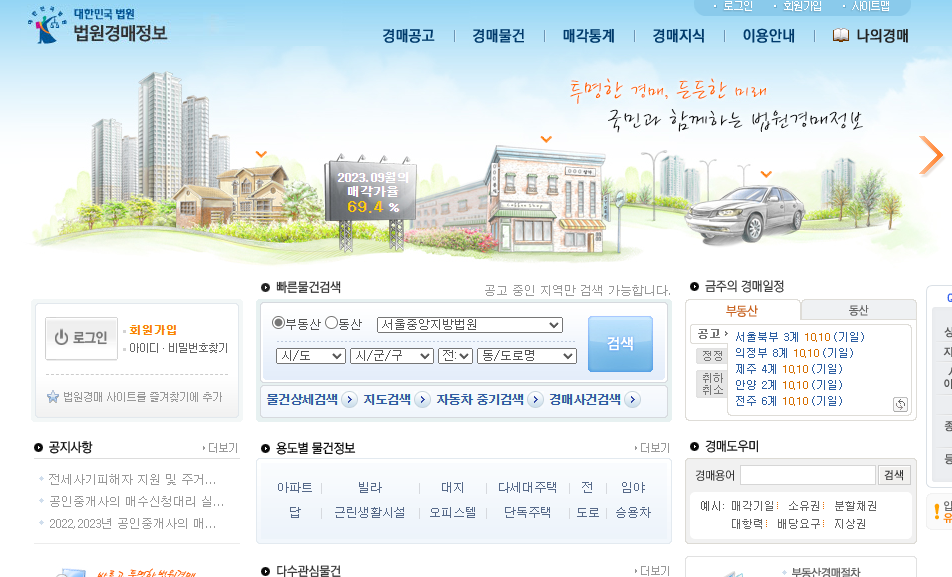Viewport: 952px width, 577px height.
Task: Click 더보기 next to 다수관심물건
Action: [x=653, y=570]
